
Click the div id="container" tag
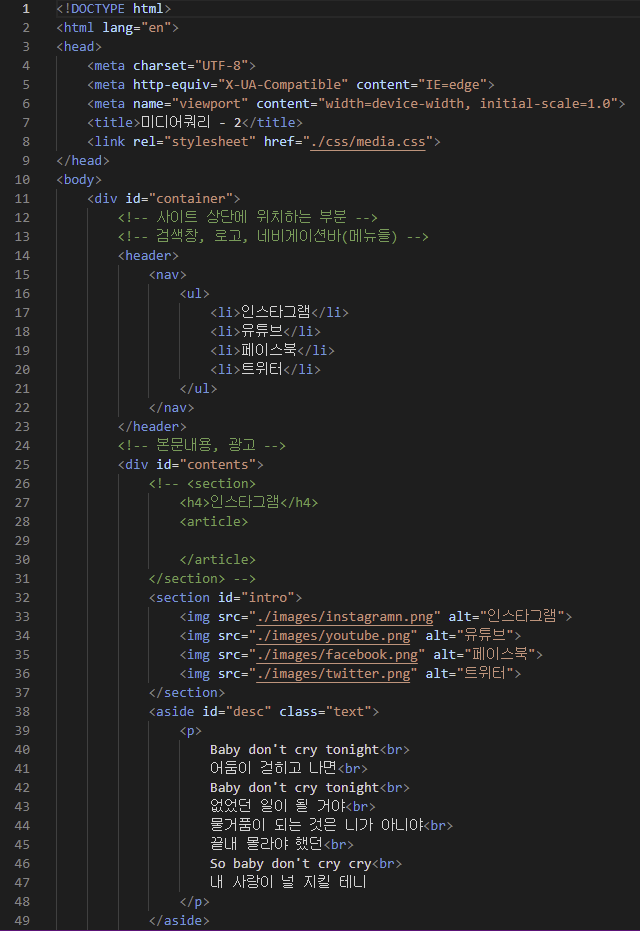[x=163, y=199]
